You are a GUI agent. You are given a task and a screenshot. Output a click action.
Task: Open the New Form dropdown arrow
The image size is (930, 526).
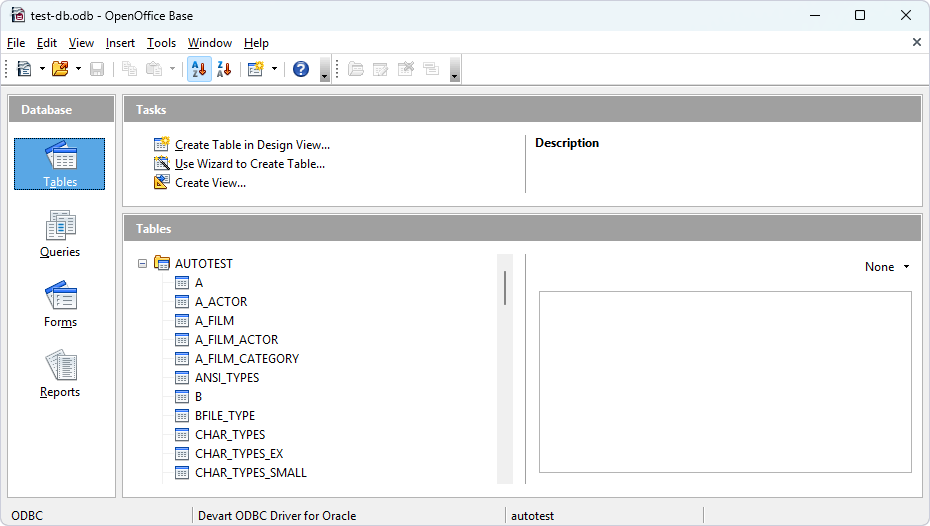[274, 69]
